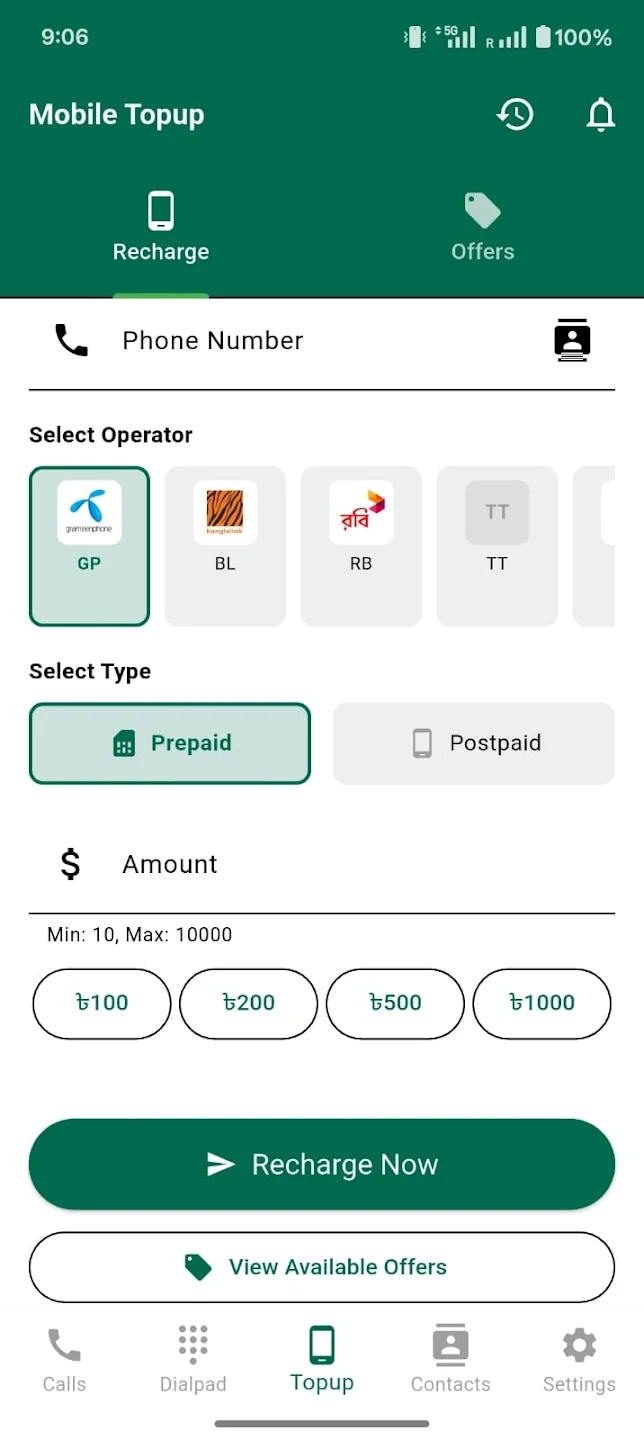Tap the Amount input field

point(300,864)
